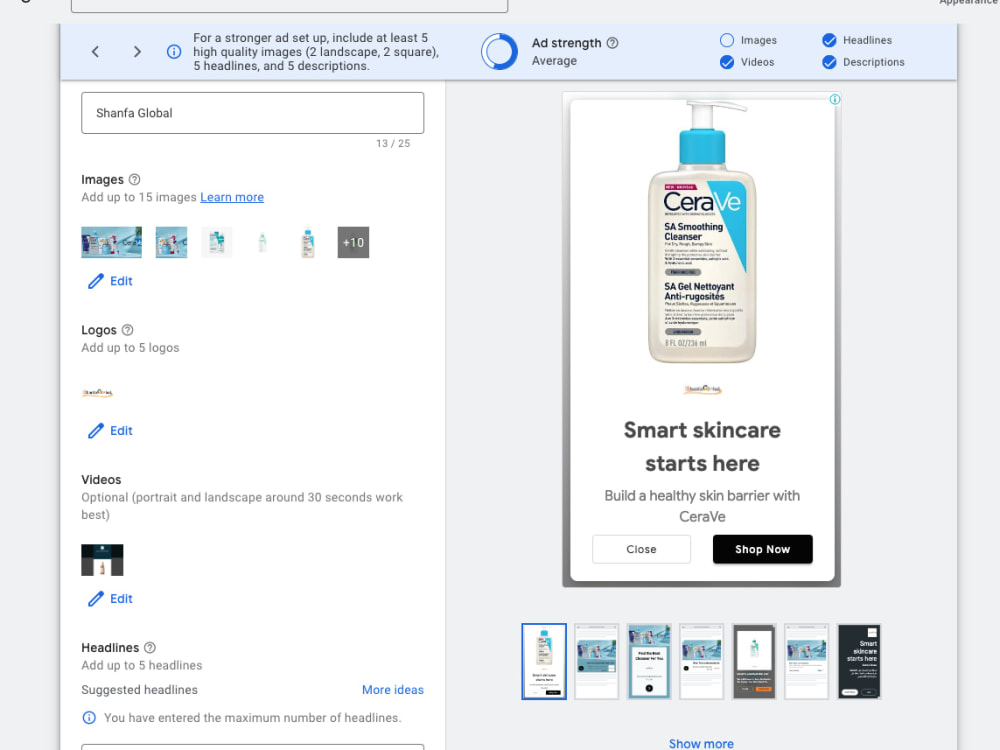
Task: Click Edit text under Videos
Action: pyautogui.click(x=121, y=599)
